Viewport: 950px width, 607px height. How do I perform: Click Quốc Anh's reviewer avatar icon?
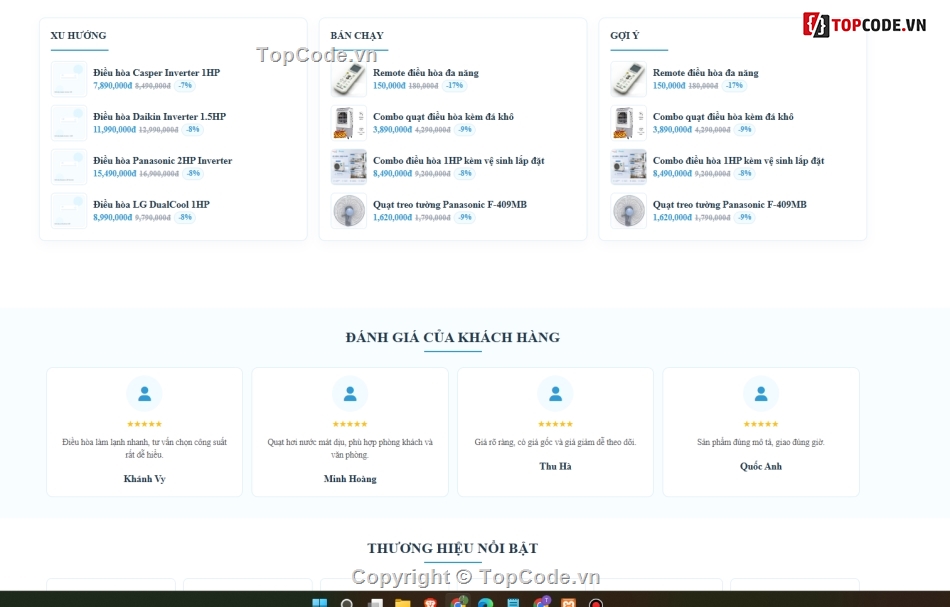(761, 394)
